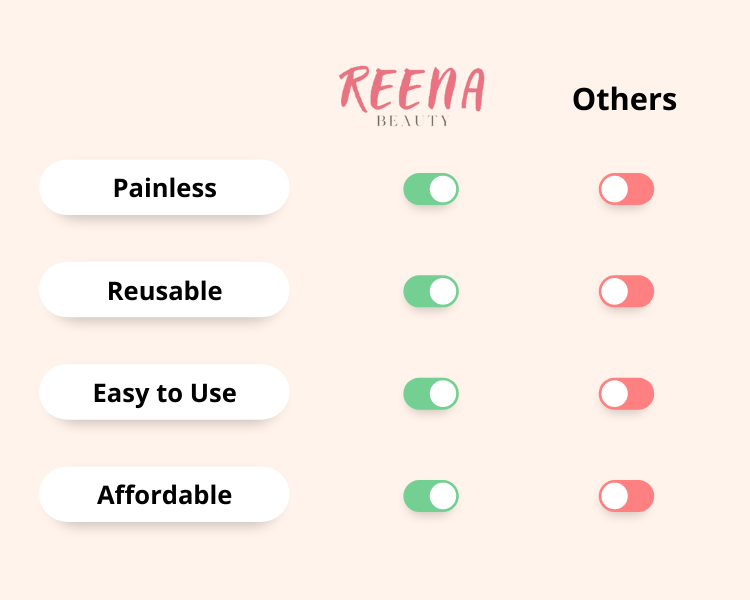Select the Reusable feature pill
Image resolution: width=750 pixels, height=600 pixels.
point(164,291)
